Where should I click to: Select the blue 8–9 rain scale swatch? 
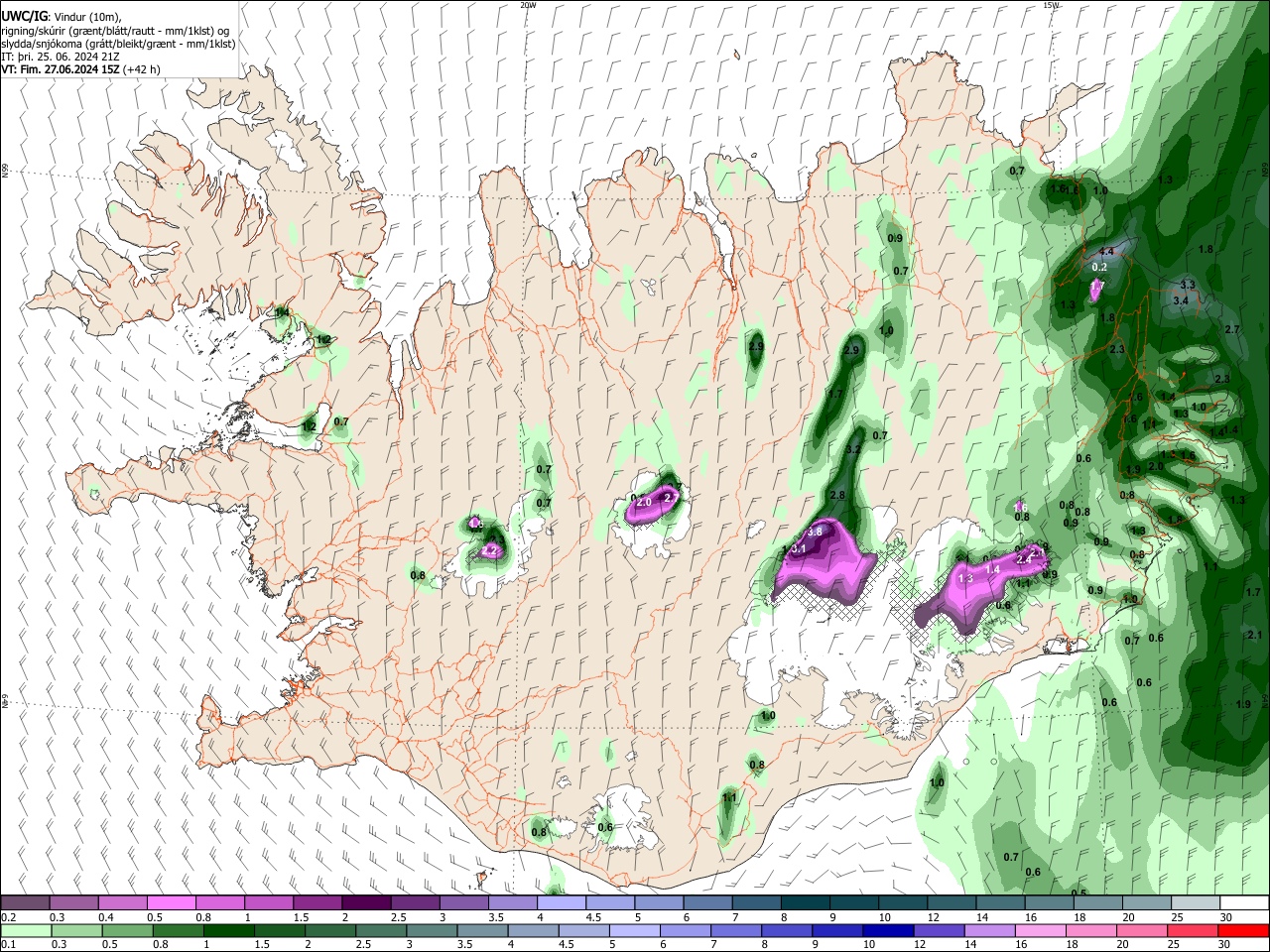pos(787,930)
